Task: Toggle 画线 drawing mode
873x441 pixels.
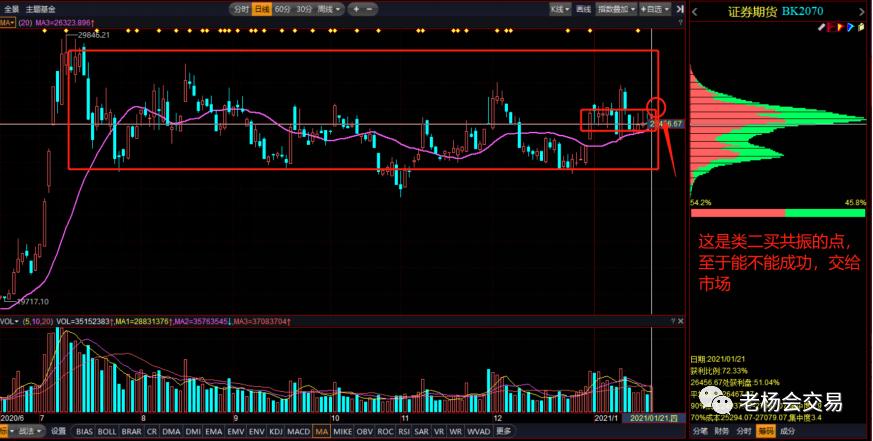Action: coord(583,9)
